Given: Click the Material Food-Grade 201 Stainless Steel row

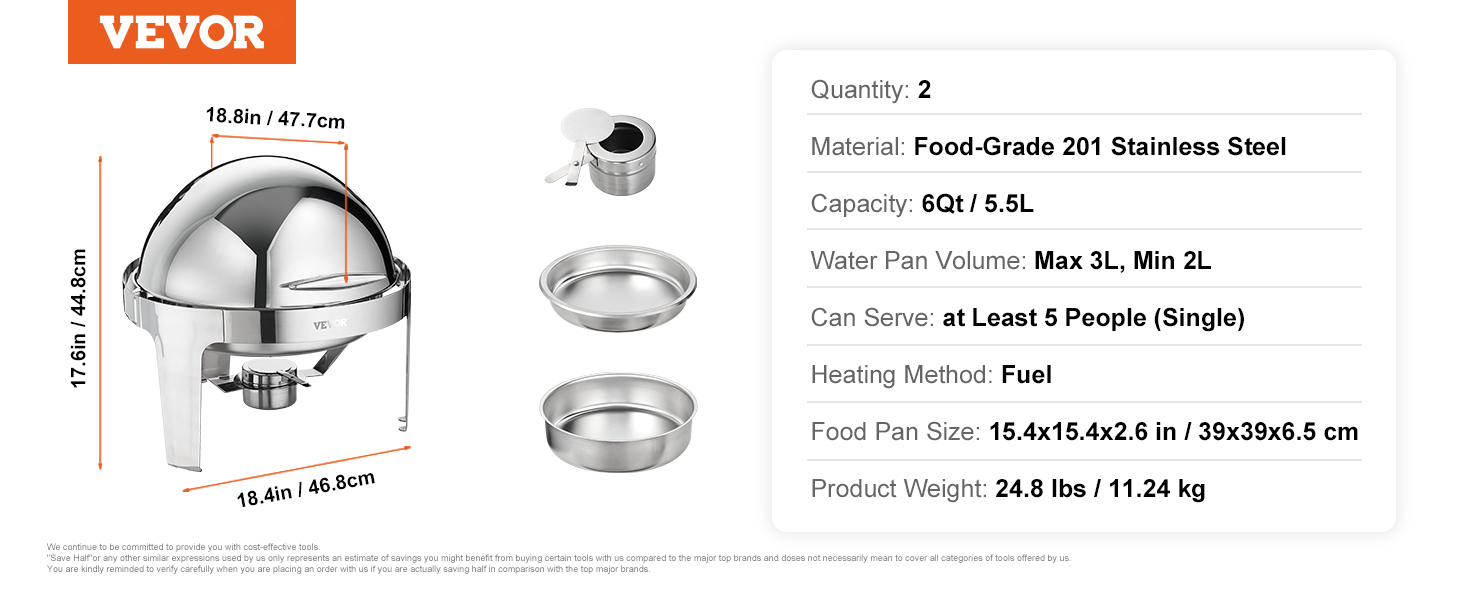Looking at the screenshot, I should point(1084,147).
